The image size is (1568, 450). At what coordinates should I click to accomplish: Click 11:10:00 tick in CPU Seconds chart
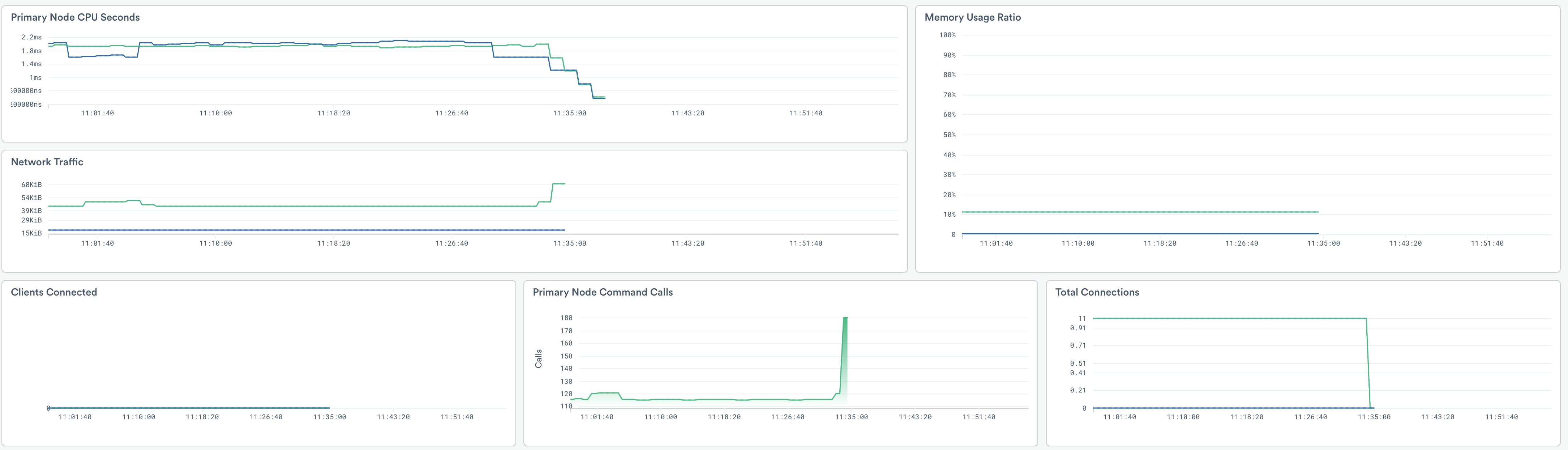click(215, 113)
